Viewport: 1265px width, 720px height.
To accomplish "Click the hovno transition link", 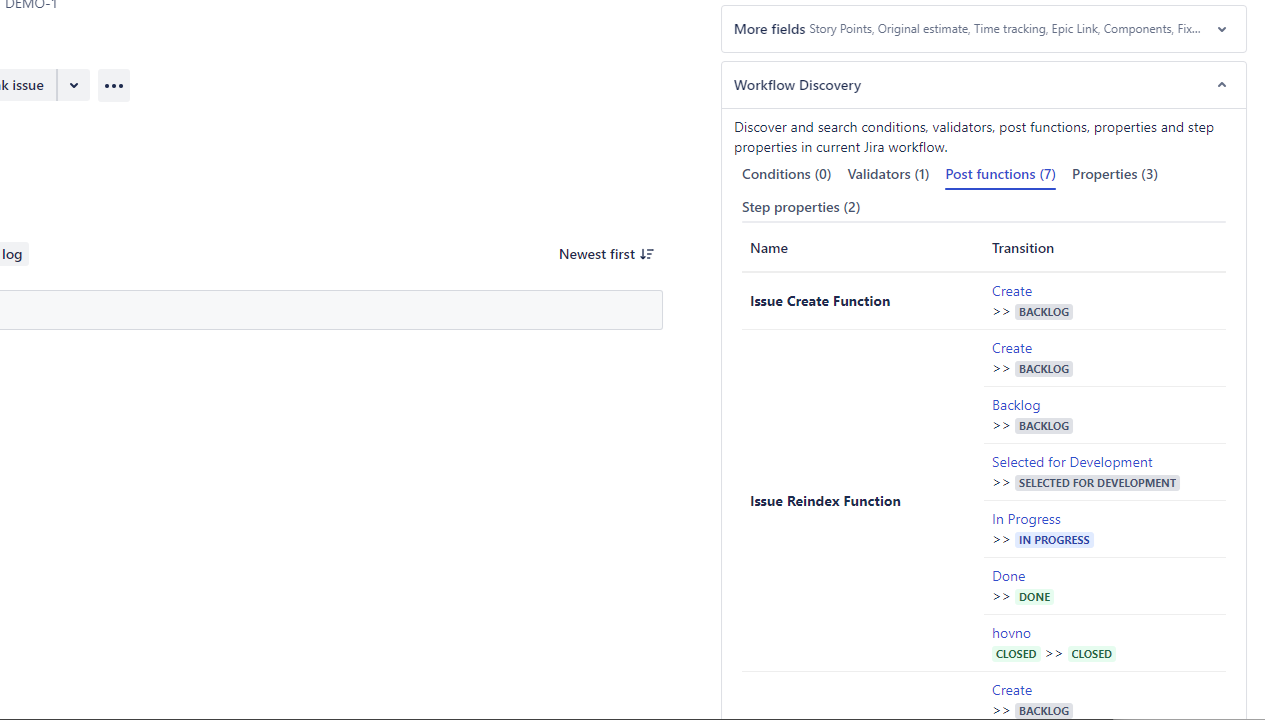I will point(1011,633).
